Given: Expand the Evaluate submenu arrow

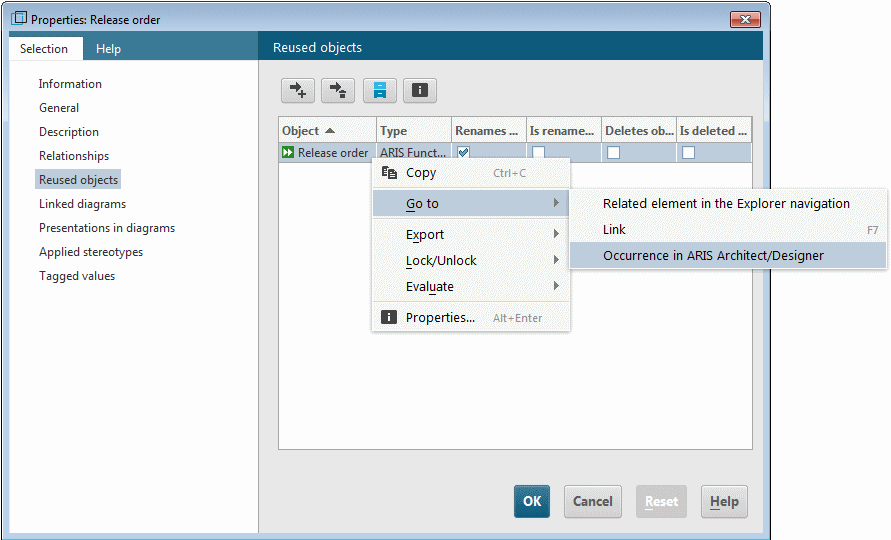Looking at the screenshot, I should tap(556, 286).
